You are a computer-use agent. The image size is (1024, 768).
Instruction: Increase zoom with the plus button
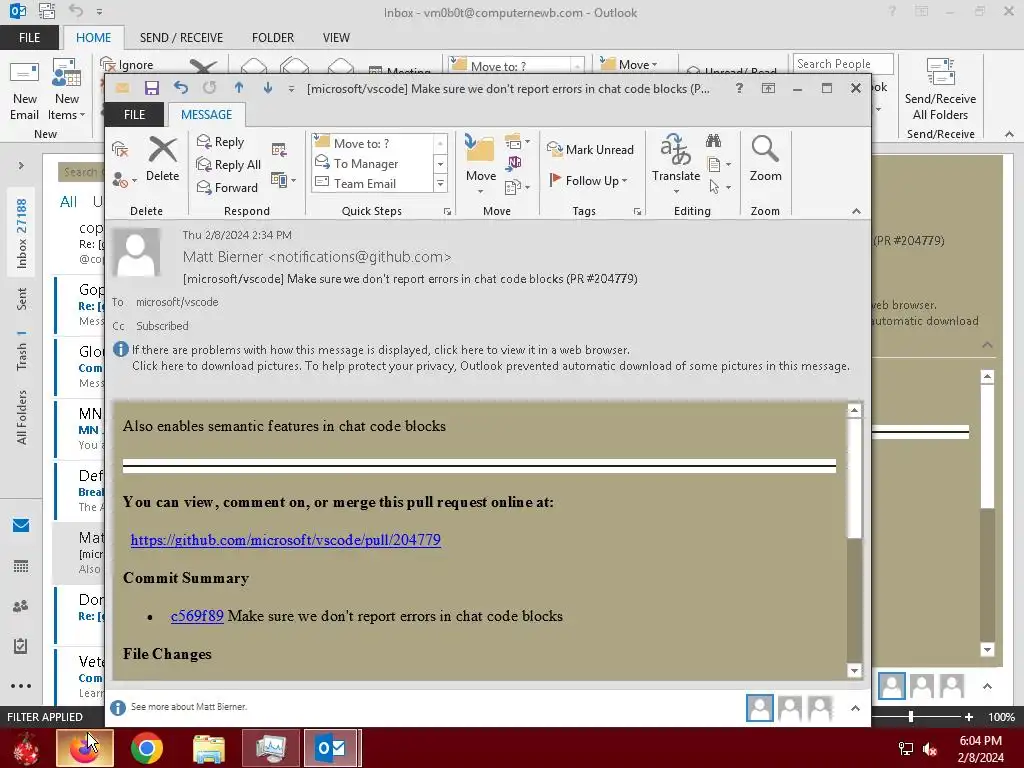pos(969,717)
